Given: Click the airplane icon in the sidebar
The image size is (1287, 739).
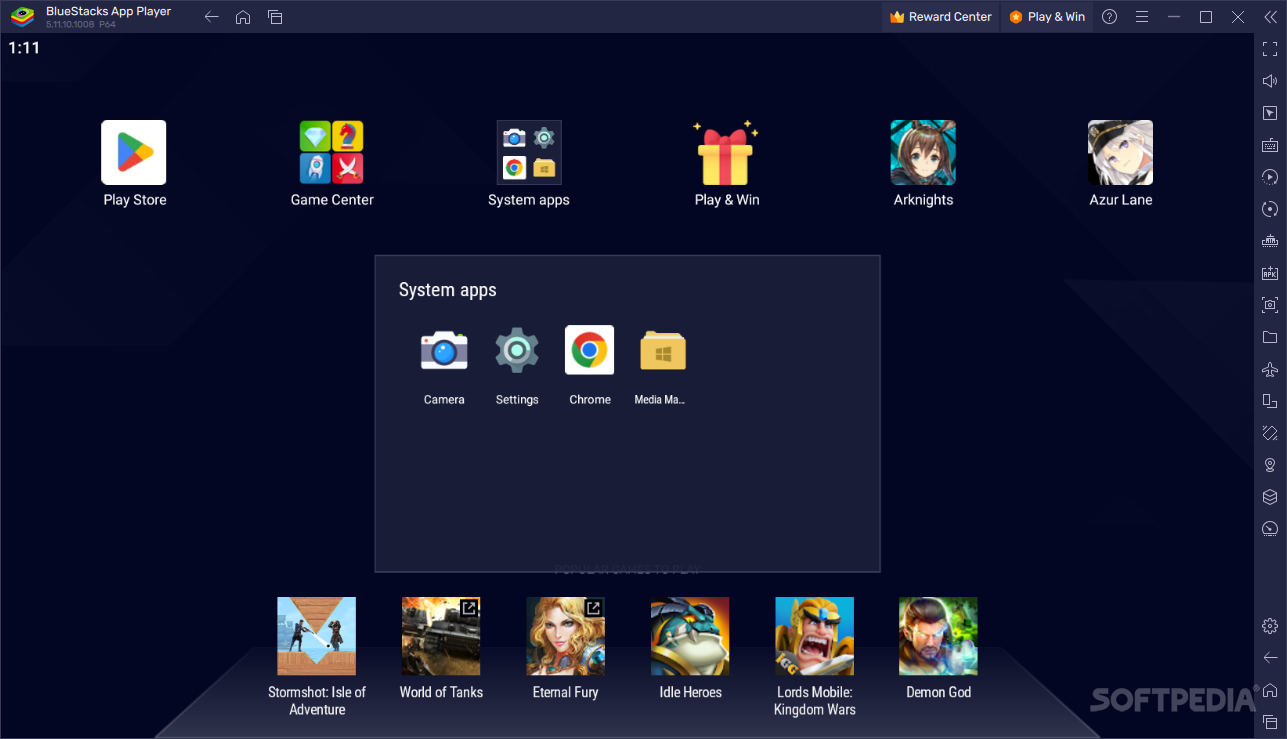Looking at the screenshot, I should (x=1270, y=369).
